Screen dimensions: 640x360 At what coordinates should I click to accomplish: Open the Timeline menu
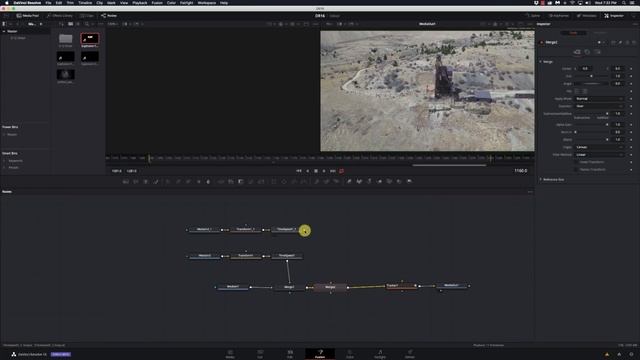coord(85,3)
